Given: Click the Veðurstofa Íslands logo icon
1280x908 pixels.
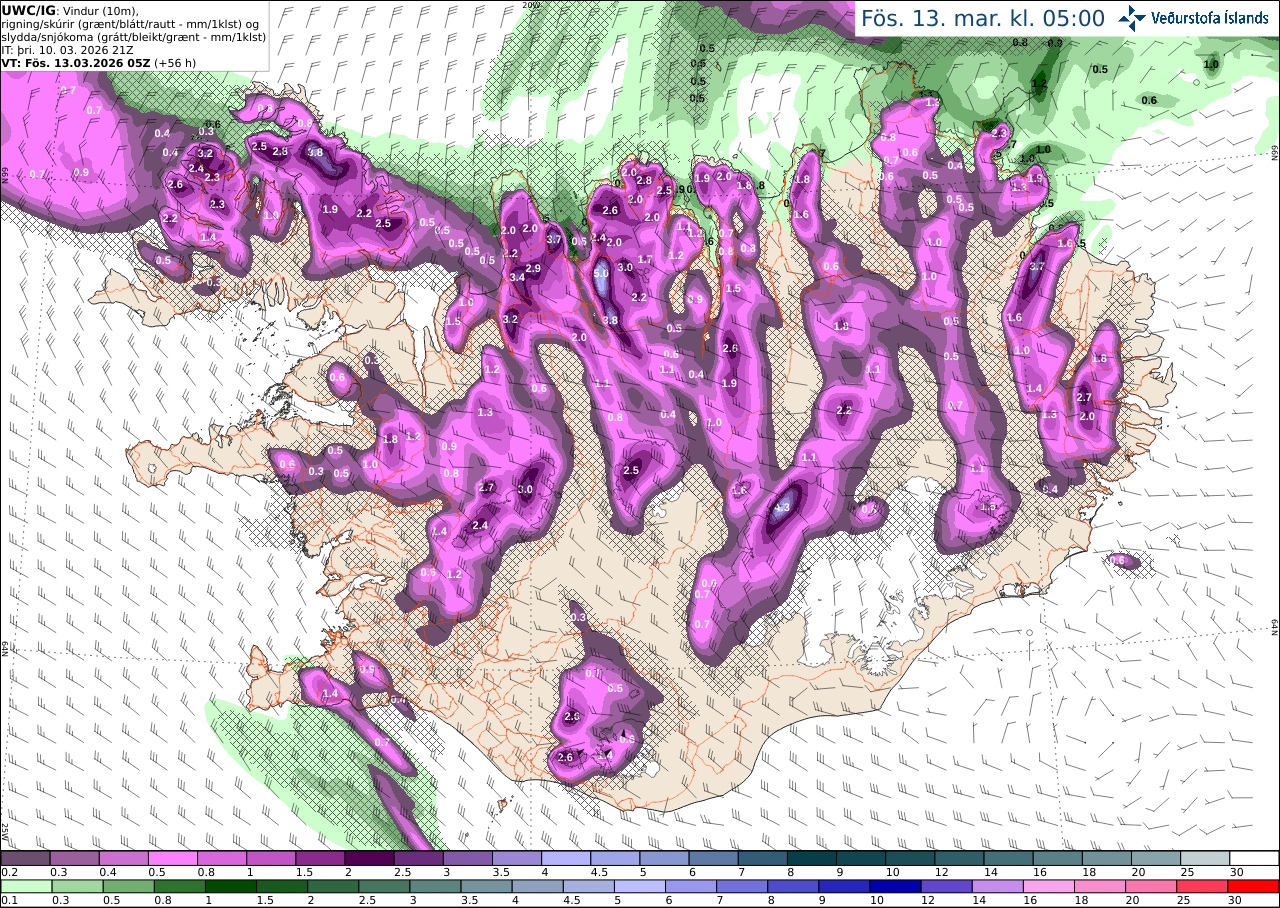Looking at the screenshot, I should [x=1132, y=17].
